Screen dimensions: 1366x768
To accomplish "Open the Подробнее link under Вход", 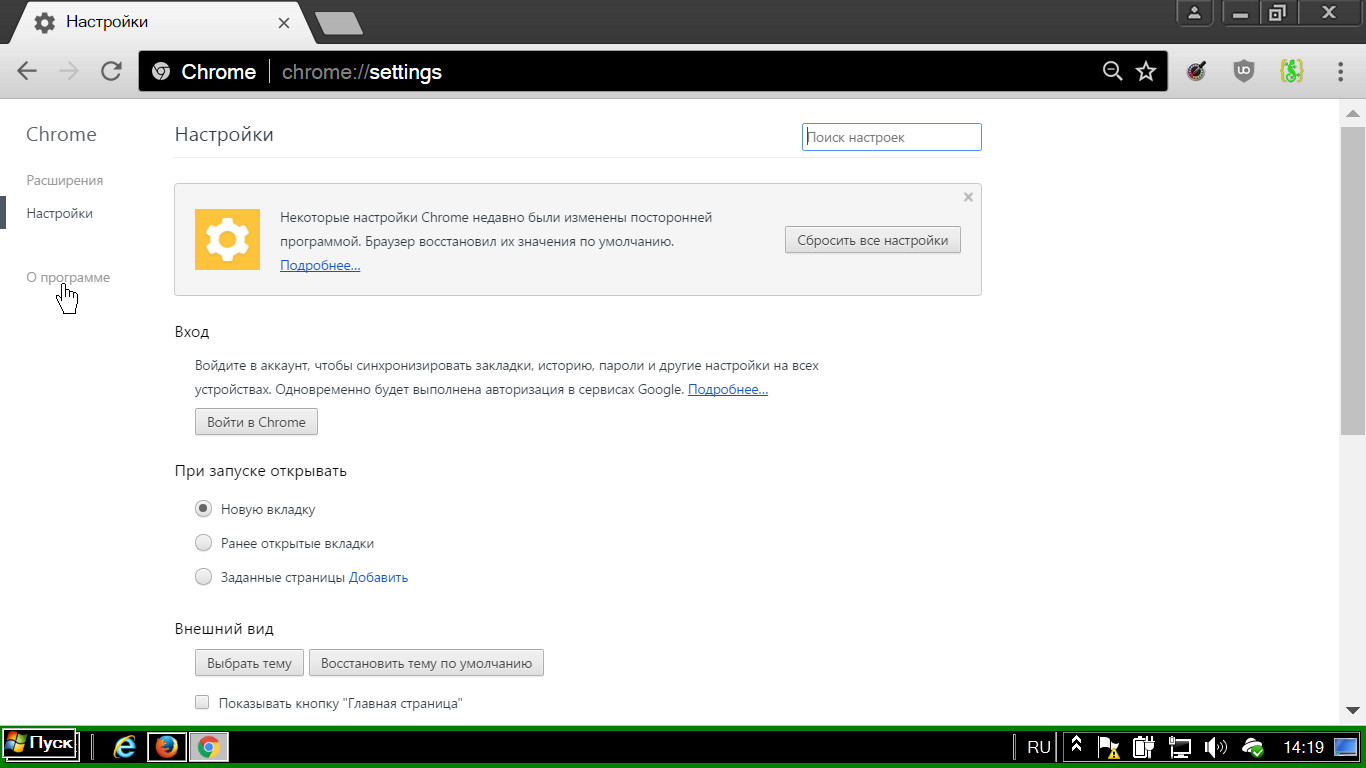I will pyautogui.click(x=728, y=389).
